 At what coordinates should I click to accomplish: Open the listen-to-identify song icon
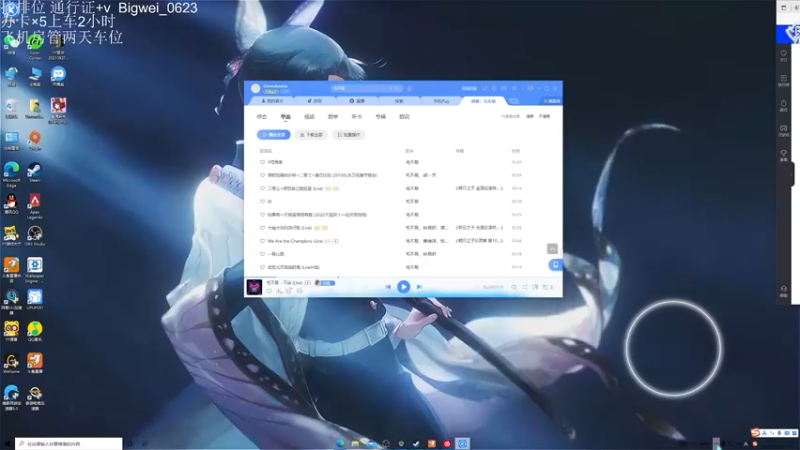tap(409, 88)
